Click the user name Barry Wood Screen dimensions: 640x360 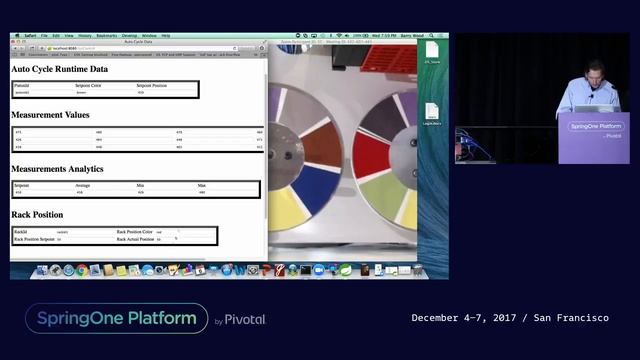(x=412, y=36)
